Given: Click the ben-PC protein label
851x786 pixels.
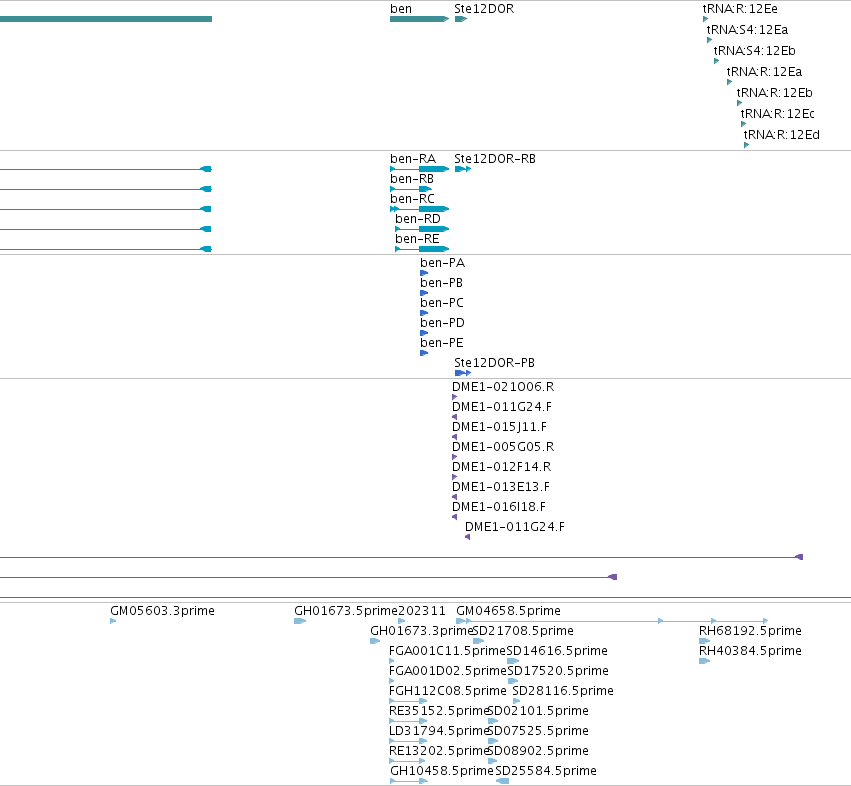Looking at the screenshot, I should (x=442, y=303).
